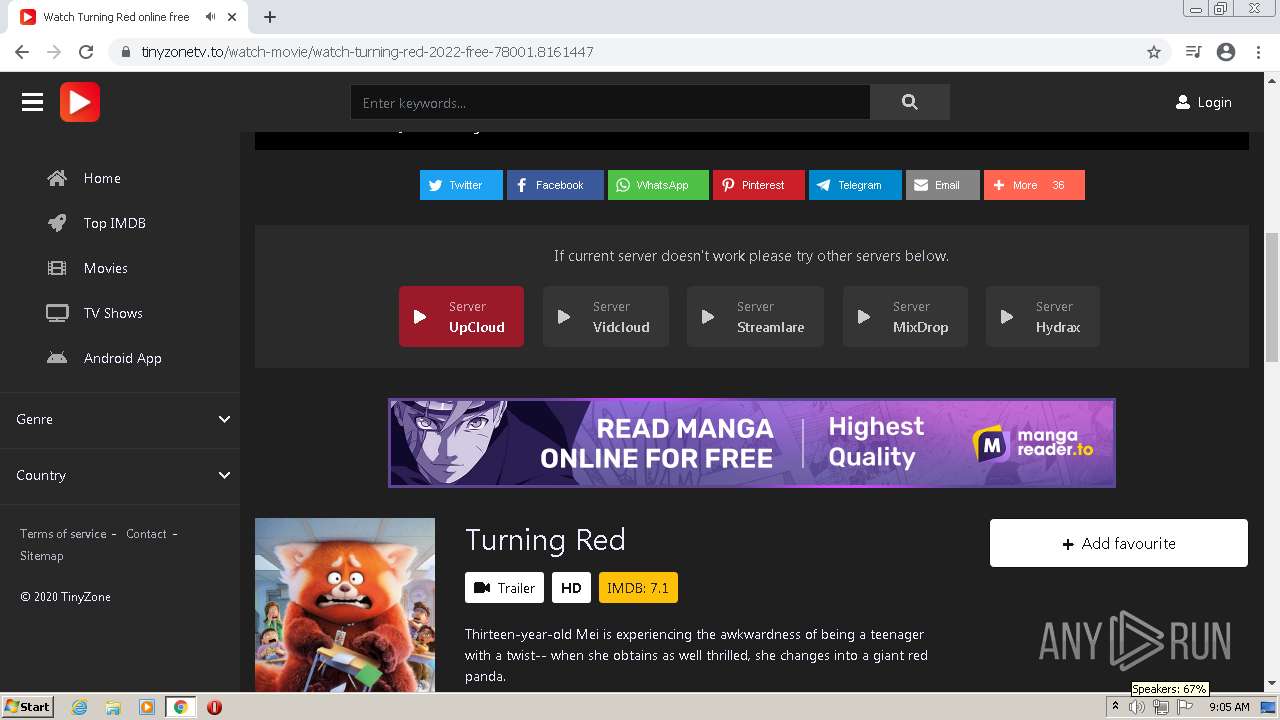Close the Turning Red browser tab

[232, 17]
